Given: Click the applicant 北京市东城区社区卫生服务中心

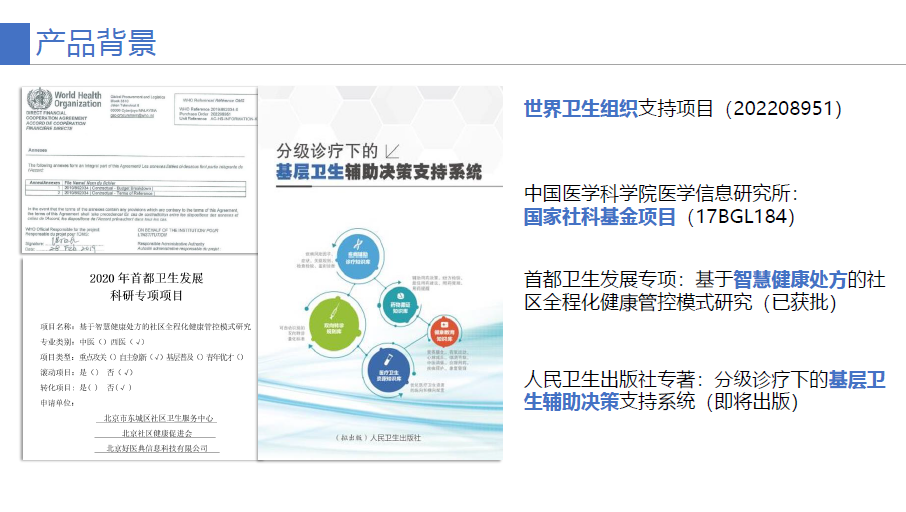Looking at the screenshot, I should tap(158, 418).
